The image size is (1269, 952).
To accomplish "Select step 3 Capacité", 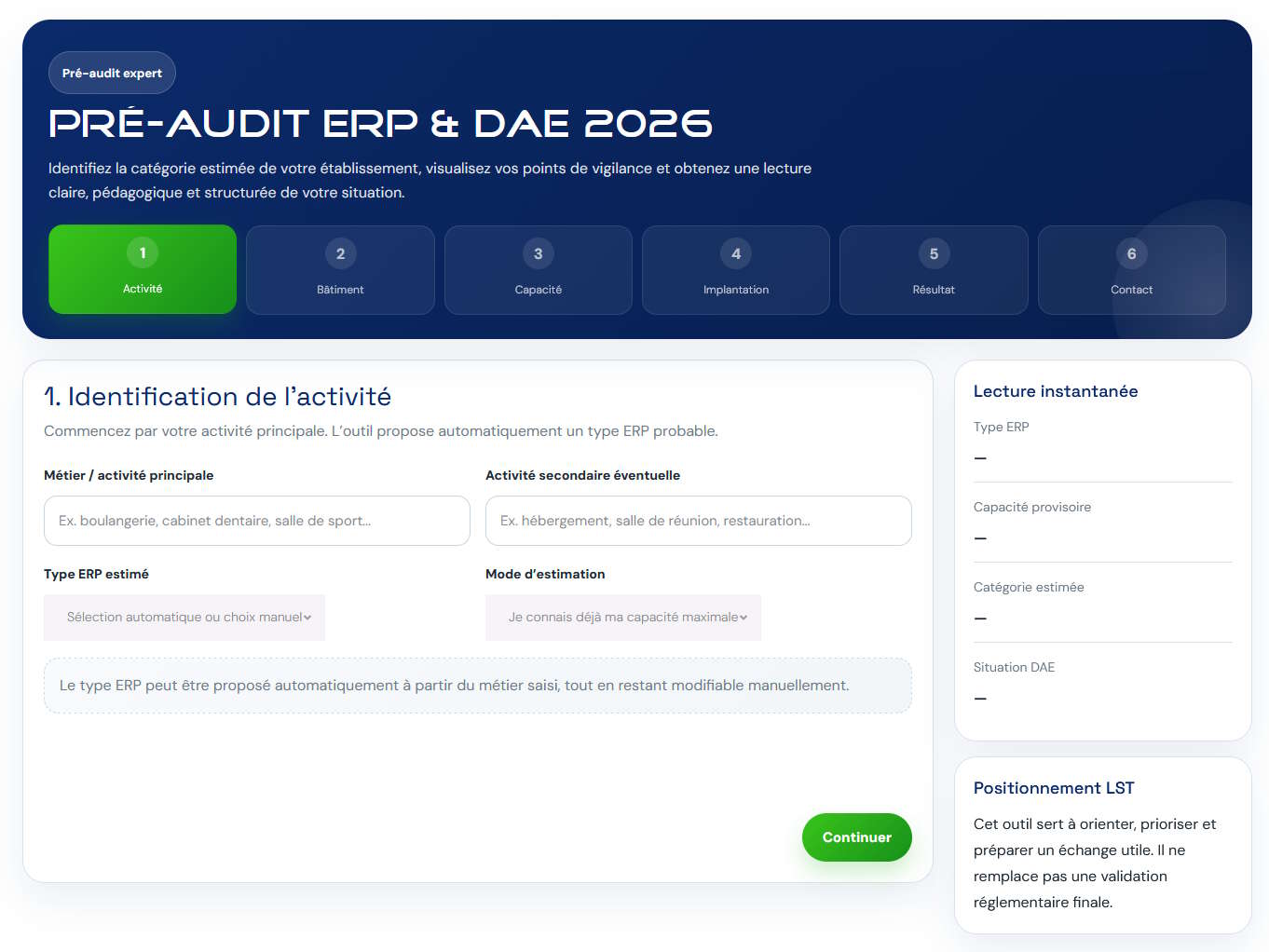I will pyautogui.click(x=538, y=269).
